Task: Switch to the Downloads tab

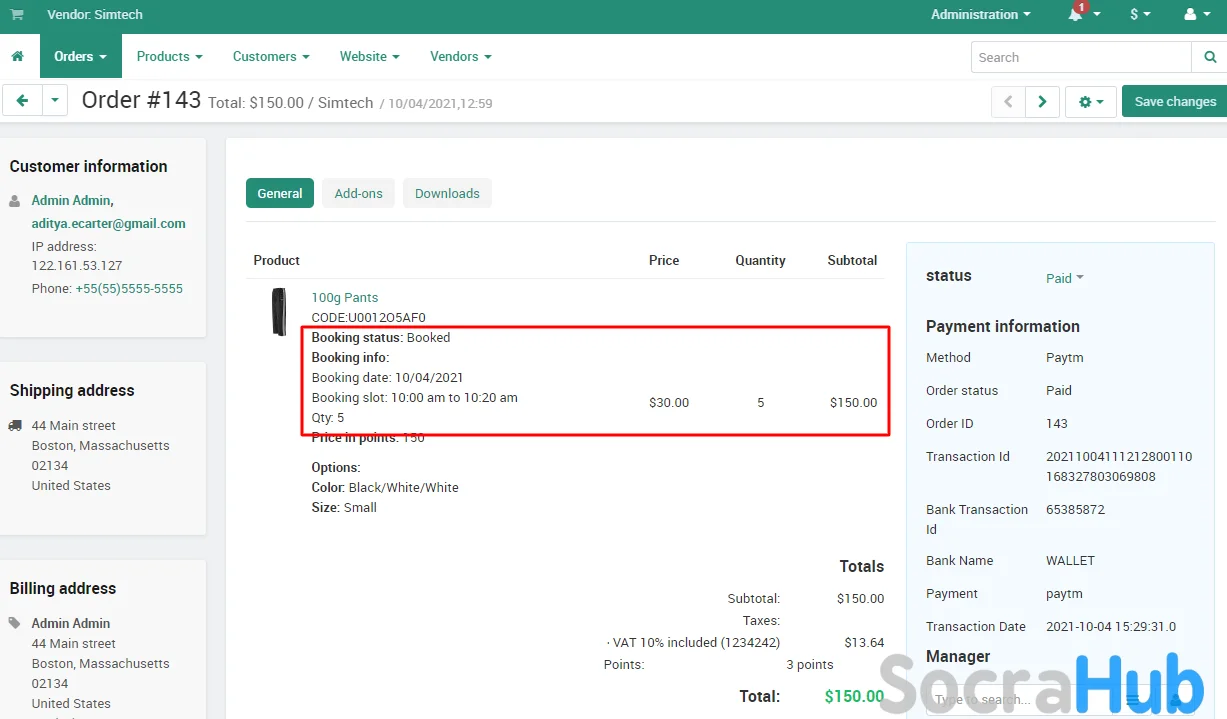Action: click(x=447, y=194)
